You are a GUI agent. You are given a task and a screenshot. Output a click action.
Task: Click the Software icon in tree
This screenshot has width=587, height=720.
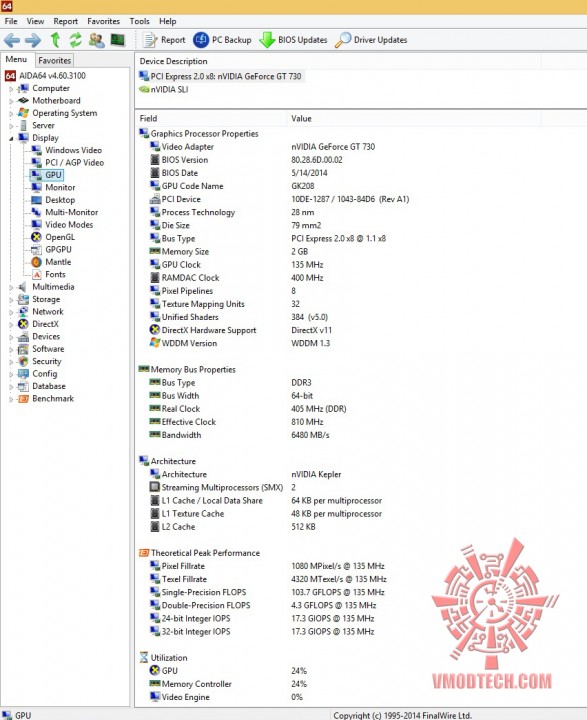pyautogui.click(x=23, y=349)
